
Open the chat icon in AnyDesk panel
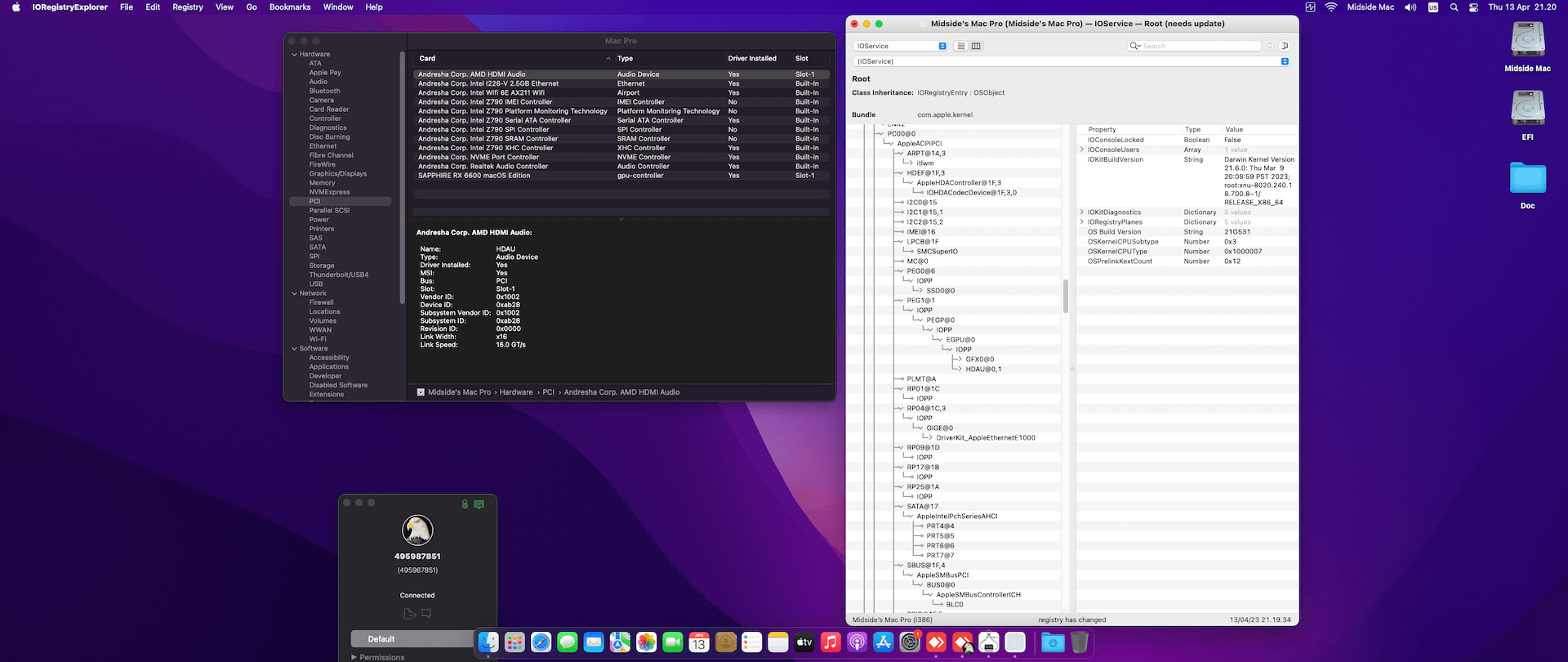tap(426, 614)
